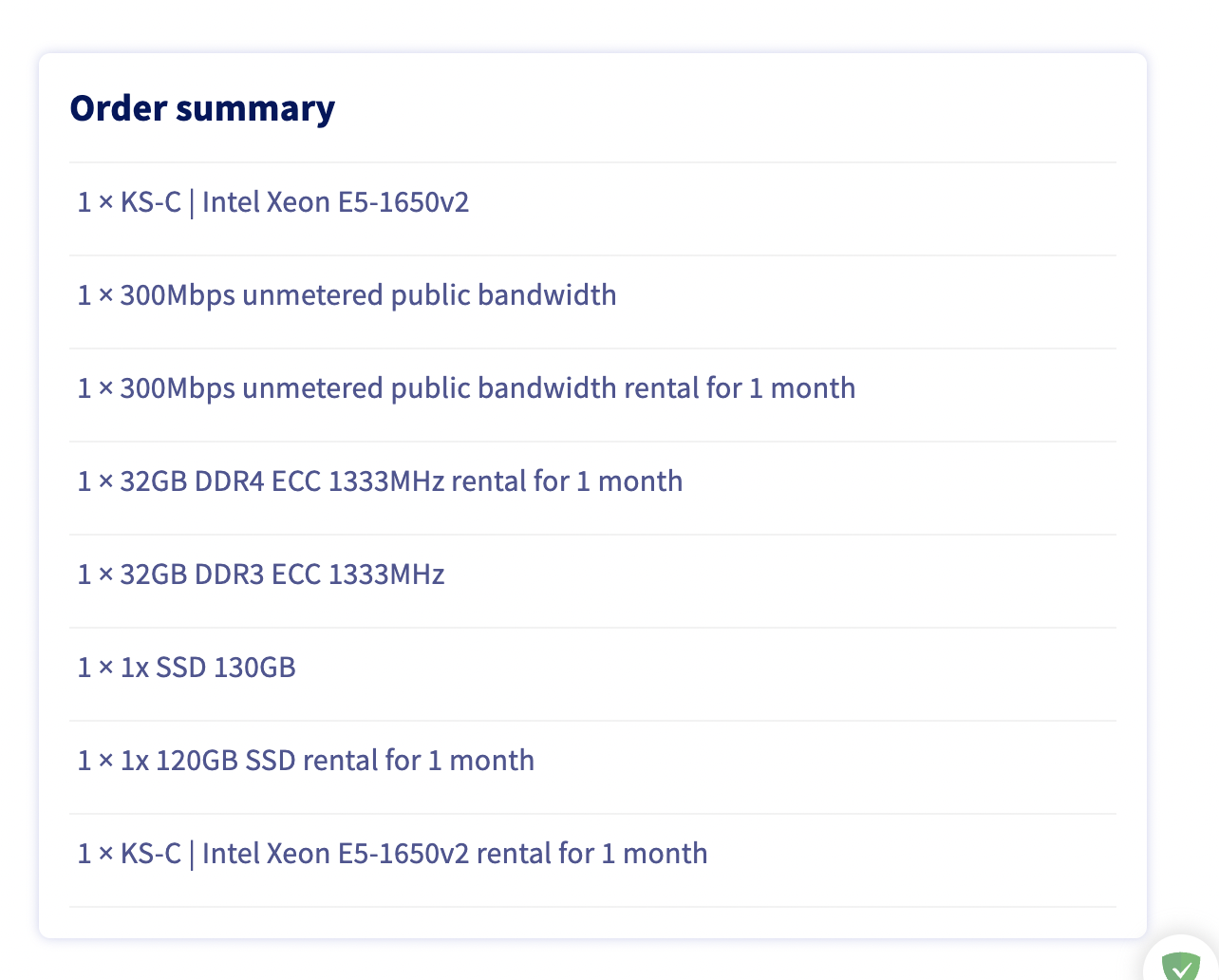Click the '1 ×' quantity before 1x SSD 130GB
The image size is (1219, 980).
pyautogui.click(x=95, y=668)
